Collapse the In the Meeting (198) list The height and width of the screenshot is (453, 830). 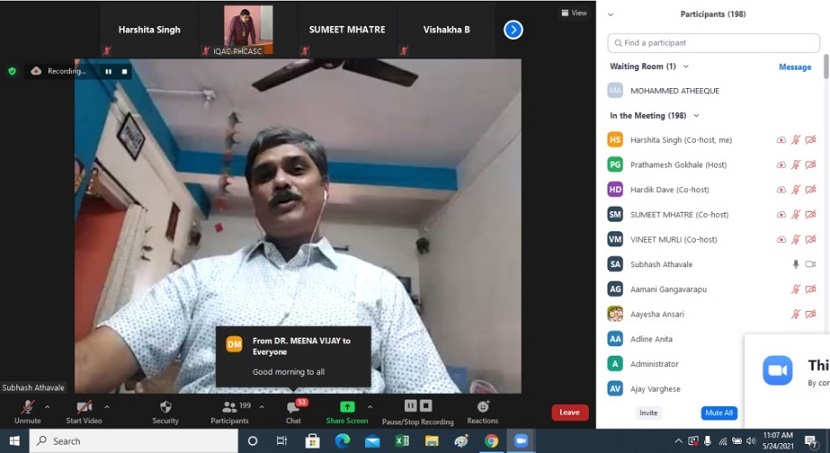pyautogui.click(x=696, y=116)
